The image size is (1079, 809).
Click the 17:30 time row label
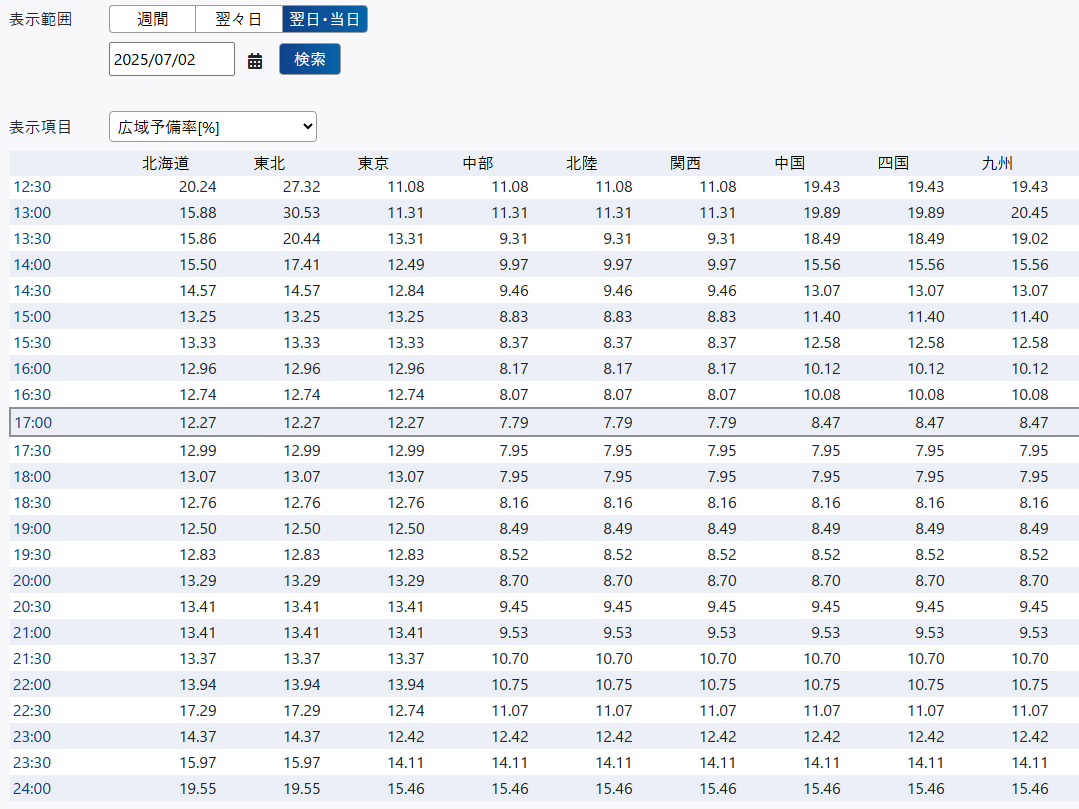click(x=32, y=451)
